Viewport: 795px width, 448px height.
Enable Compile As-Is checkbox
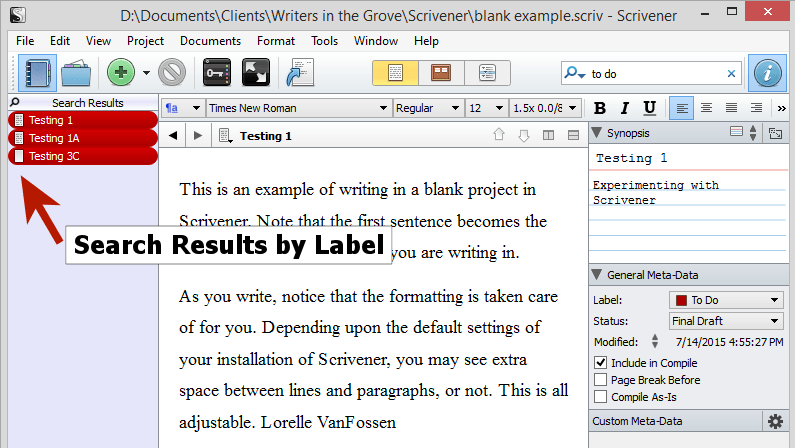(x=600, y=396)
